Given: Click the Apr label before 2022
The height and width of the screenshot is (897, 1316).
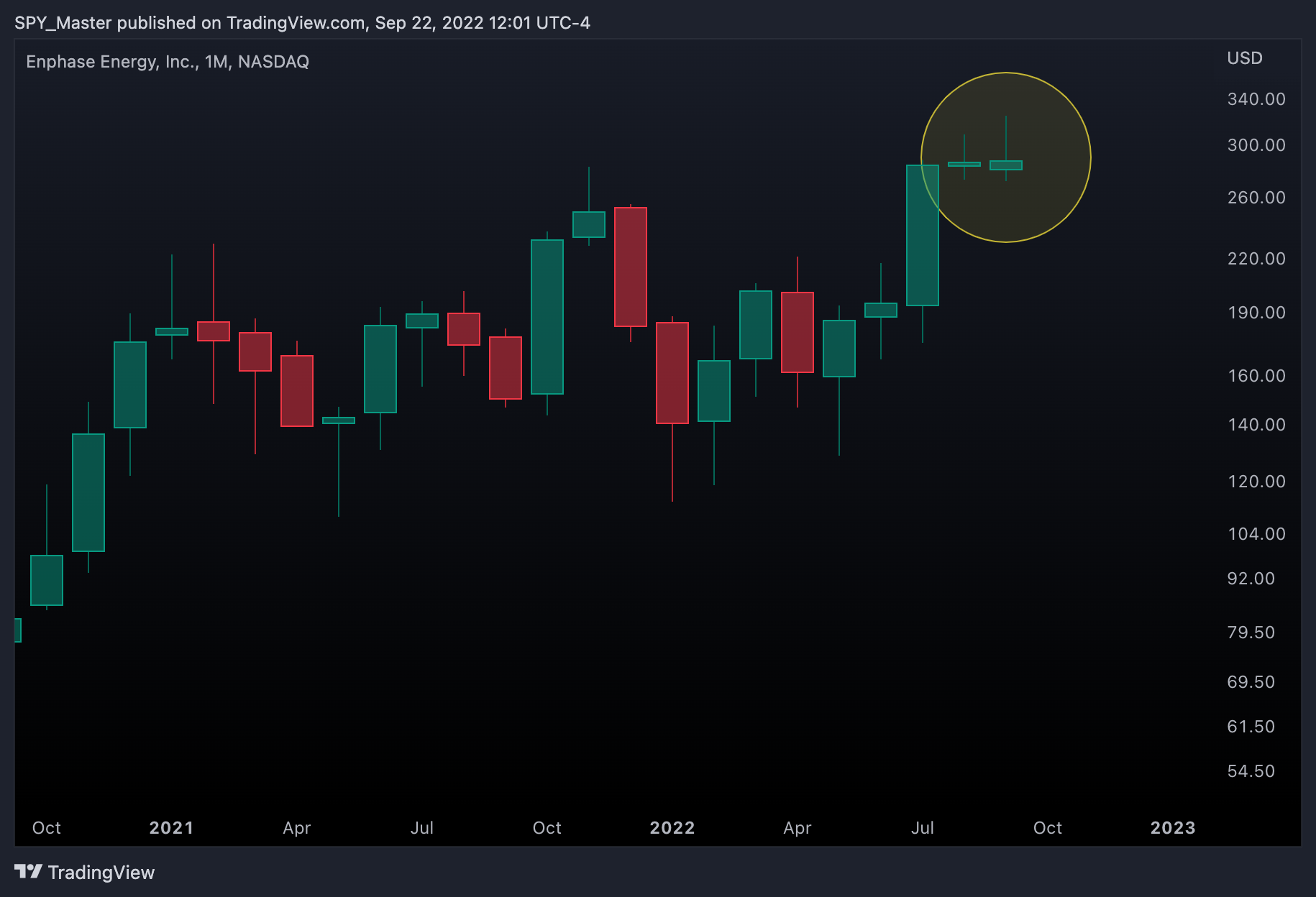Looking at the screenshot, I should (297, 828).
